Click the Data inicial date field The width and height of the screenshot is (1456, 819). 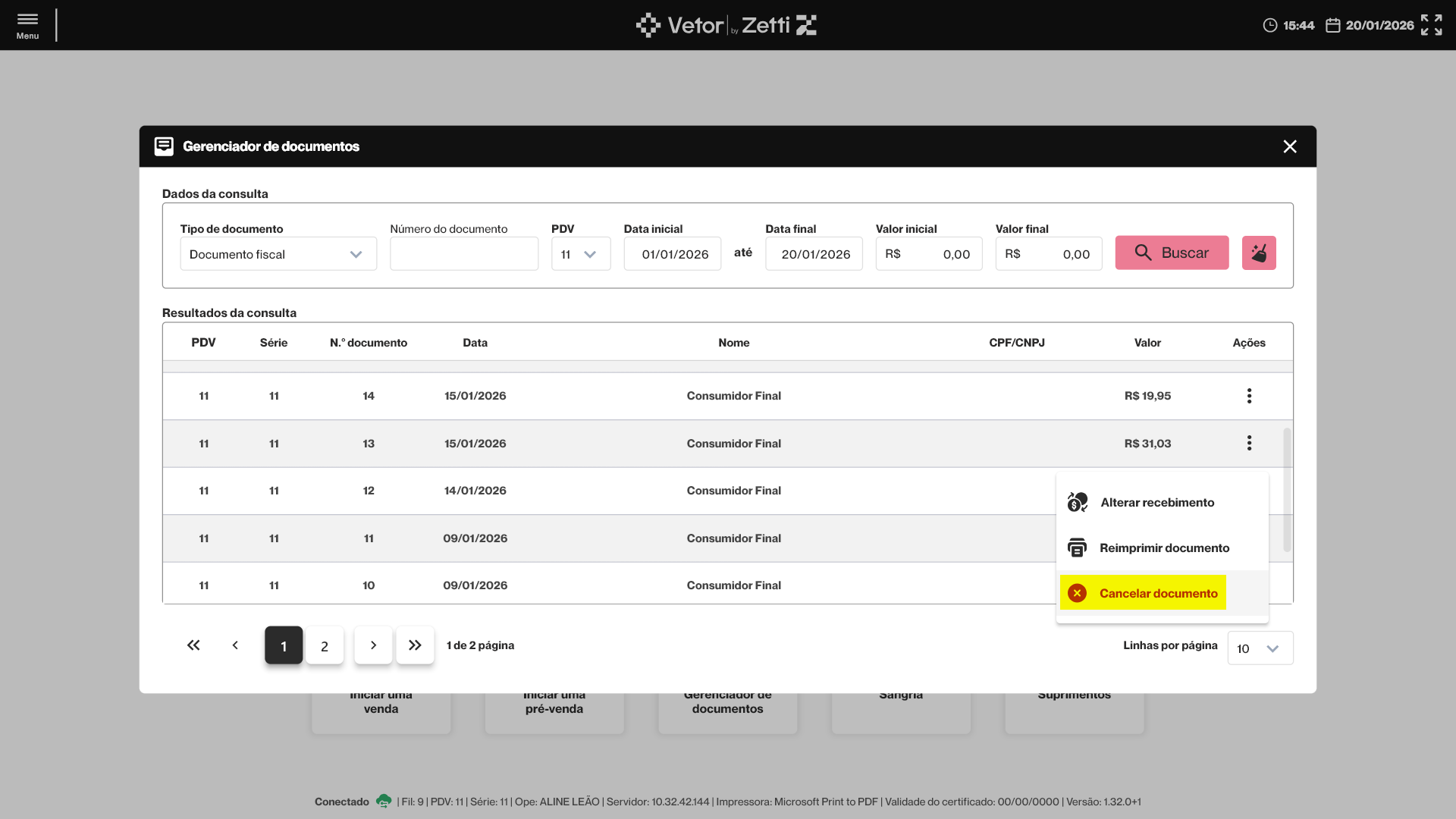click(672, 254)
